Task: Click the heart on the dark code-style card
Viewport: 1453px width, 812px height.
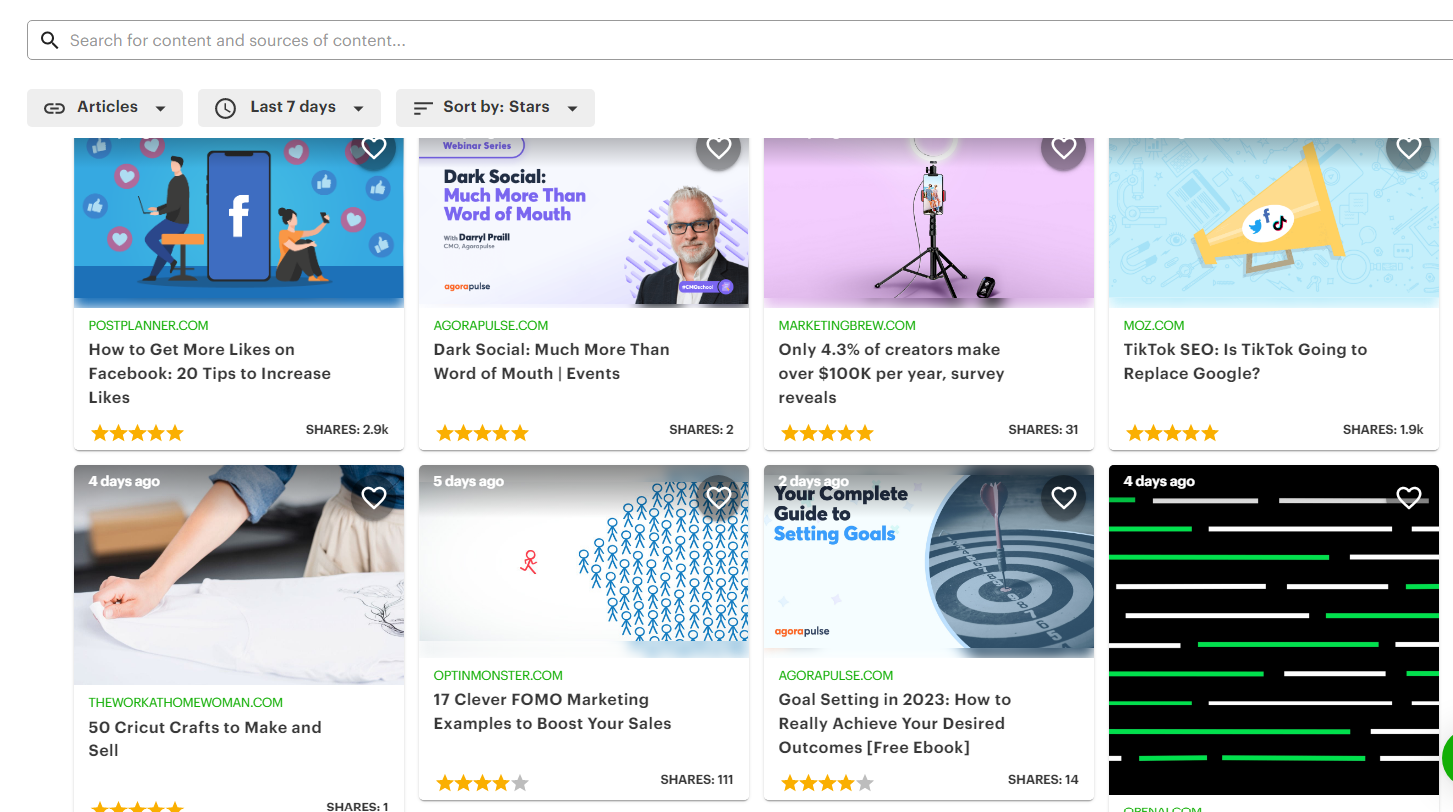Action: pos(1408,497)
